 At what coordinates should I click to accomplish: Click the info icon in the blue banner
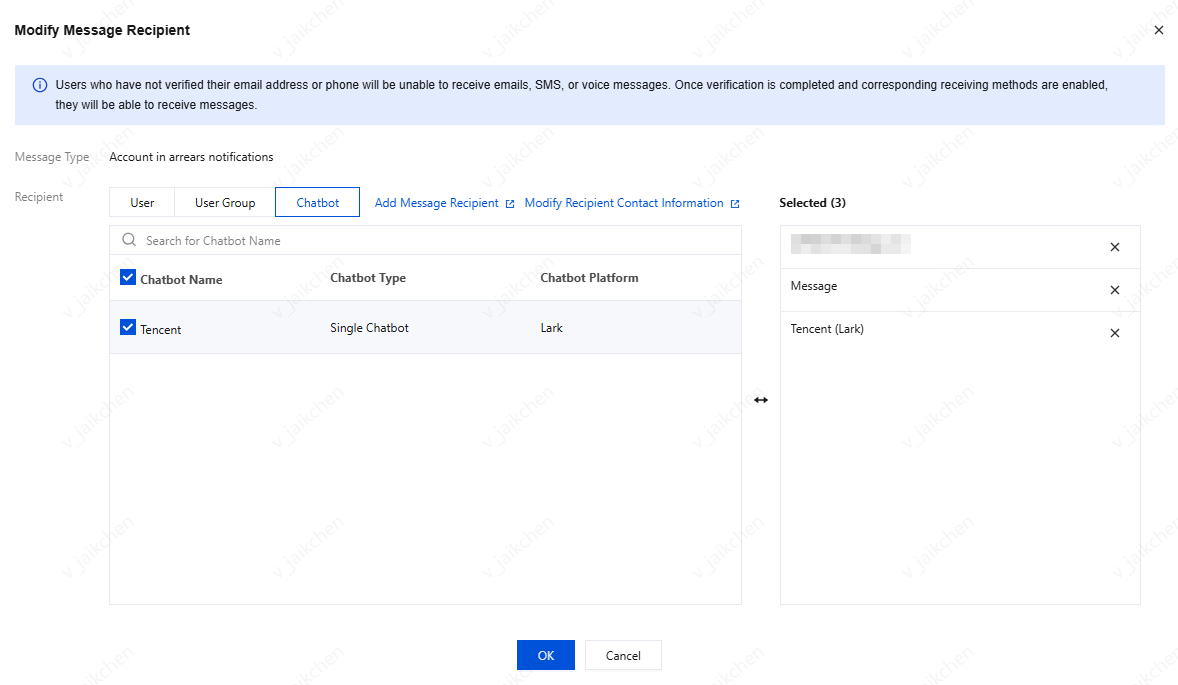(40, 85)
